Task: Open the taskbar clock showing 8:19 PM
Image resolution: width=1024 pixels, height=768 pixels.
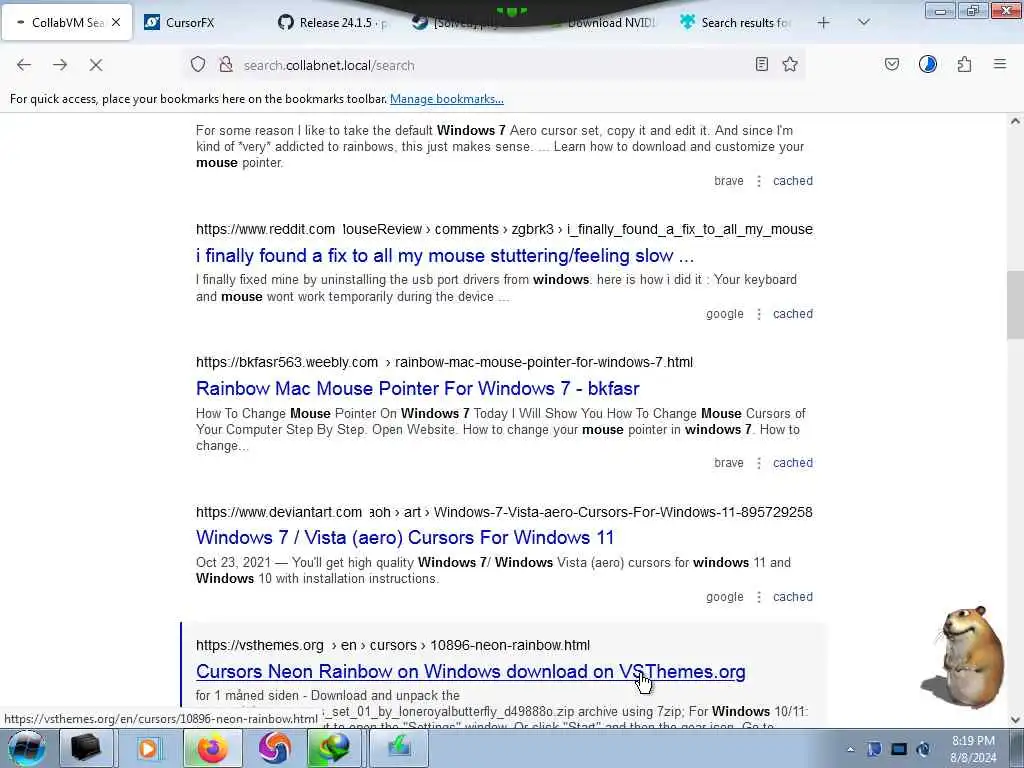Action: 973,749
